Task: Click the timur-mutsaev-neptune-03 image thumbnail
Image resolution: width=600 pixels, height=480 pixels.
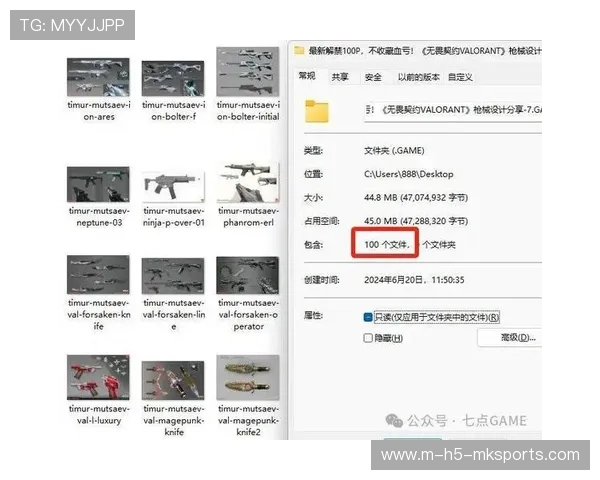Action: (98, 184)
